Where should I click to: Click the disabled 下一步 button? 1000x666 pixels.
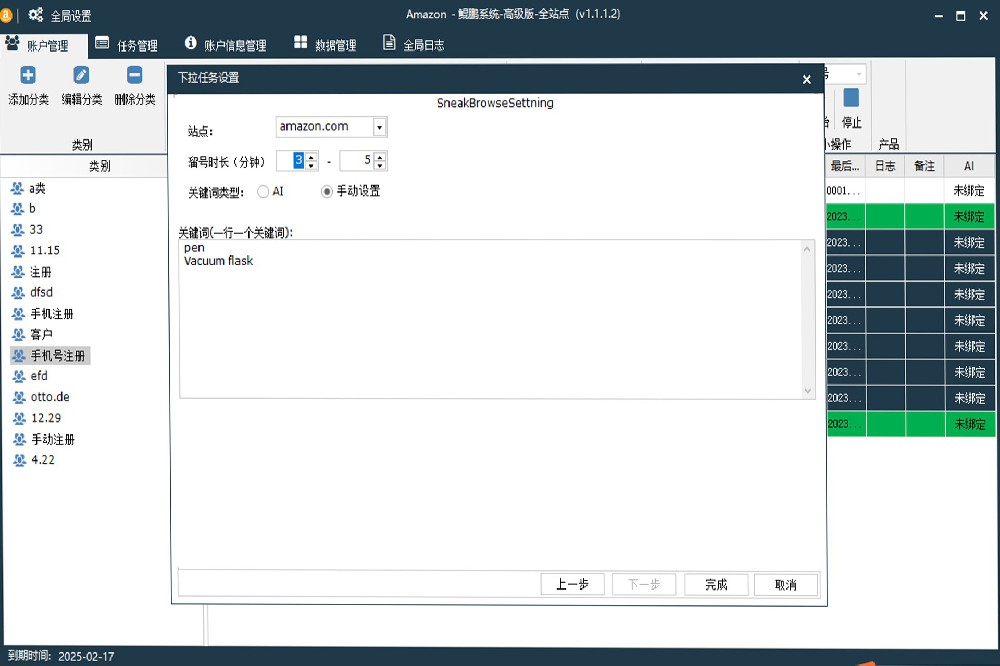point(643,584)
